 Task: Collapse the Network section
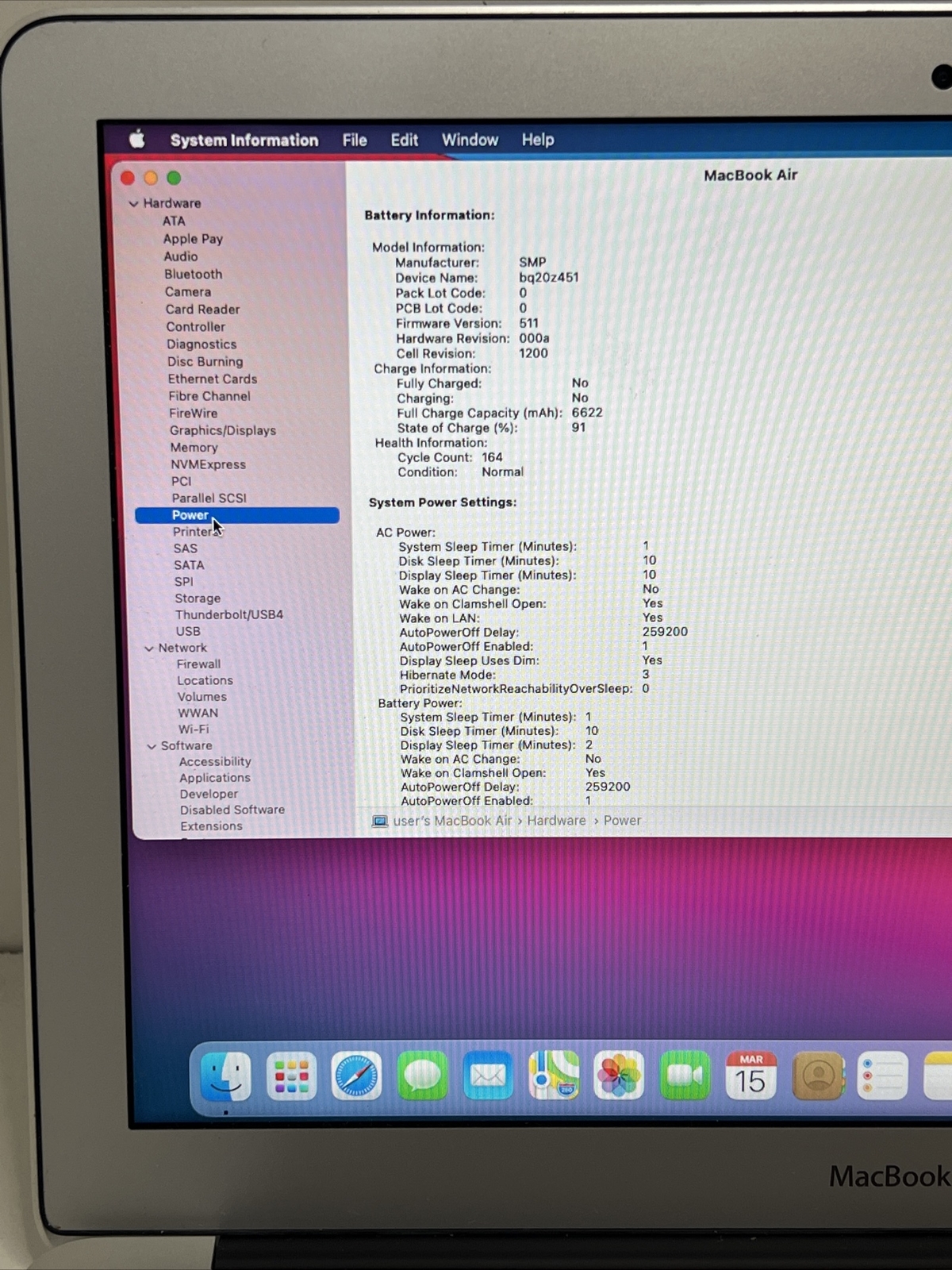point(148,648)
